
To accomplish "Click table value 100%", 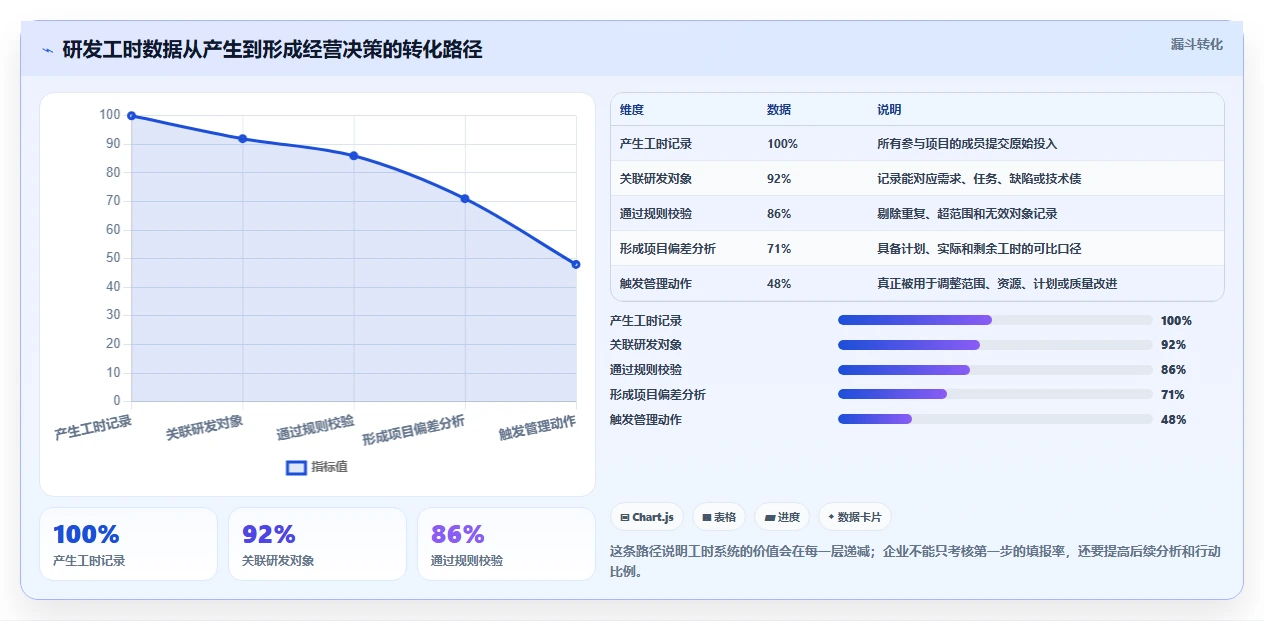I will (x=782, y=144).
